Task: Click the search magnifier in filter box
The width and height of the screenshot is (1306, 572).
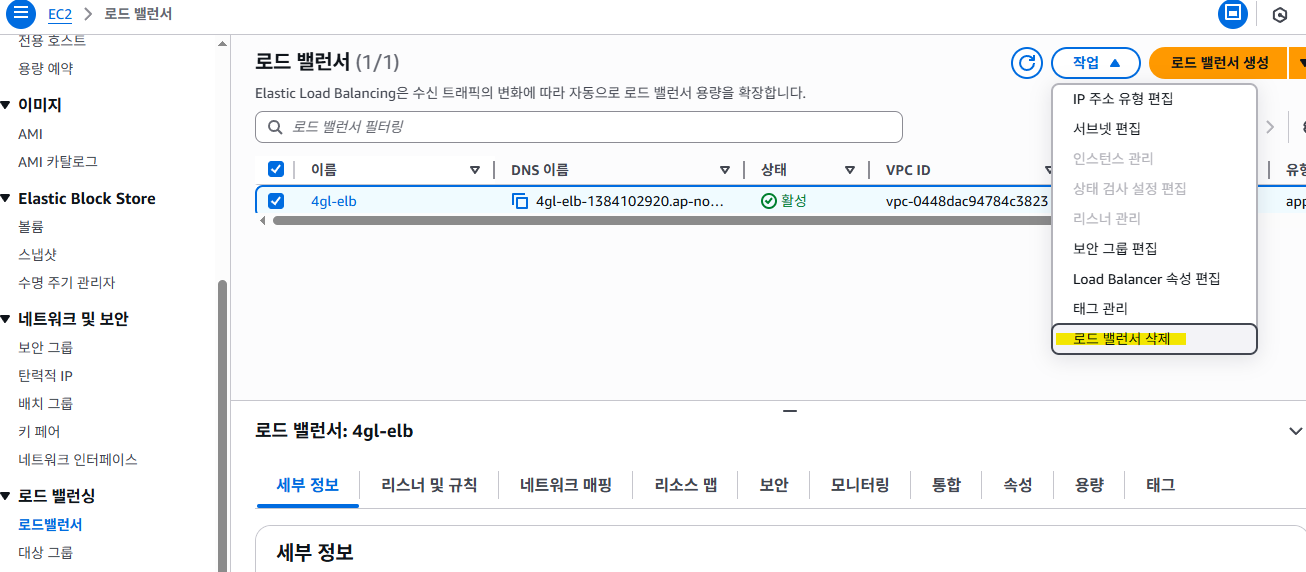Action: [x=275, y=128]
